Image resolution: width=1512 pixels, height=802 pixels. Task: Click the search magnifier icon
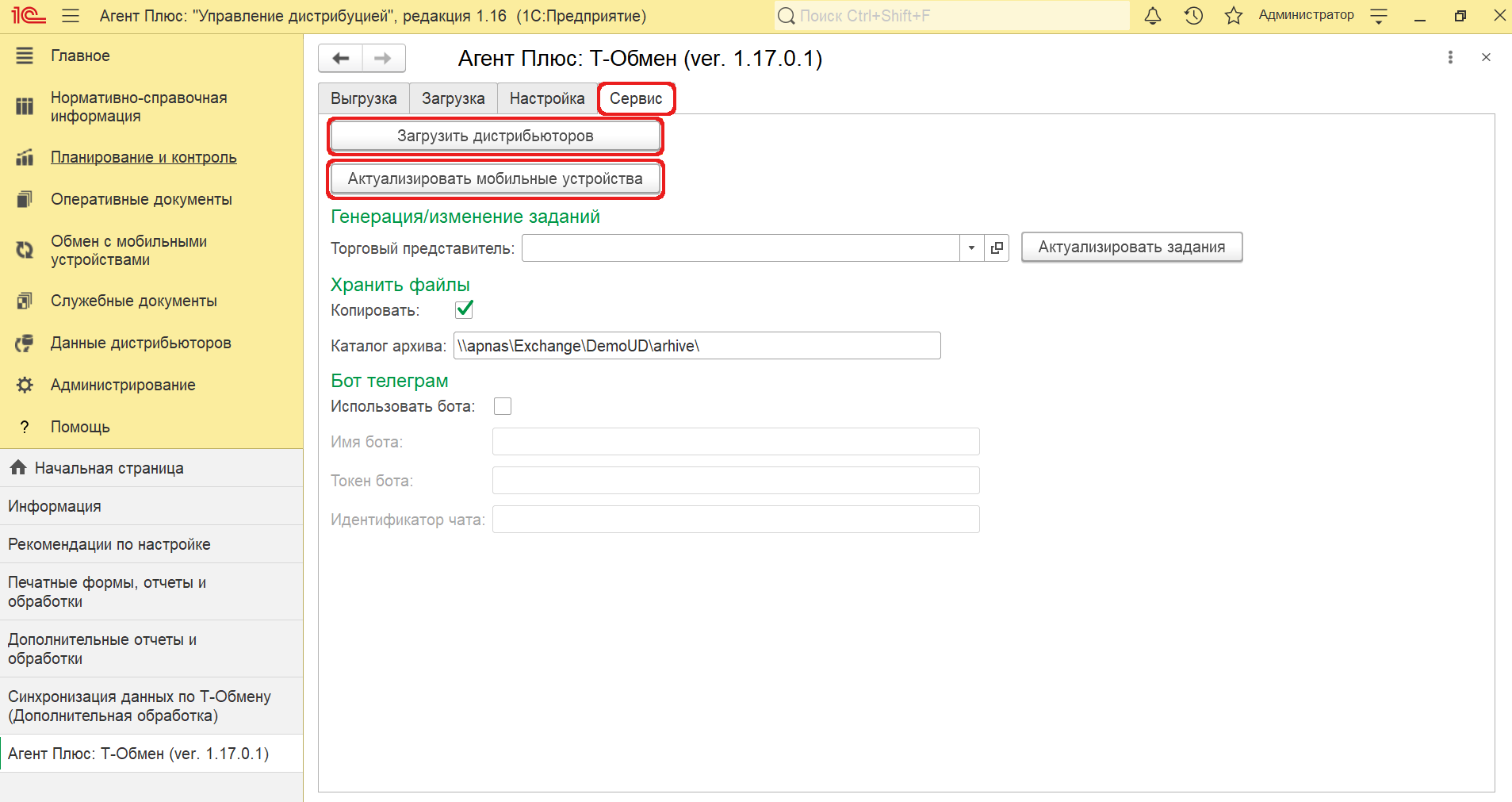click(786, 16)
